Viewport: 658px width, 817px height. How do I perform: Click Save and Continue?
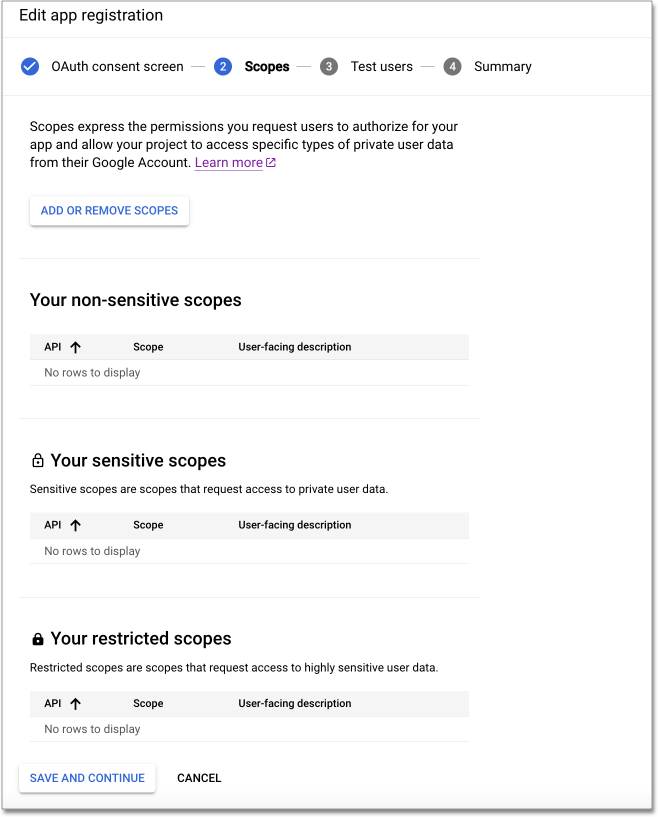(87, 778)
